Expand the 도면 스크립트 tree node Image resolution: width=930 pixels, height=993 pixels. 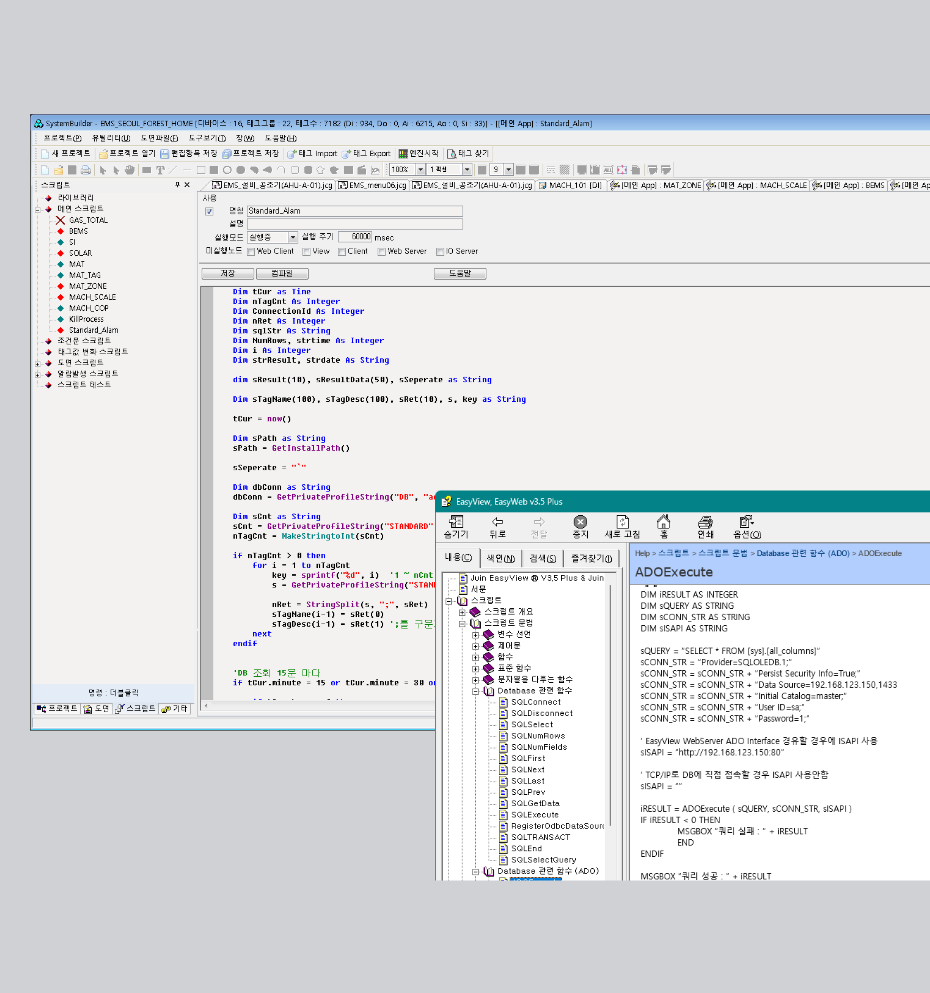click(x=38, y=363)
